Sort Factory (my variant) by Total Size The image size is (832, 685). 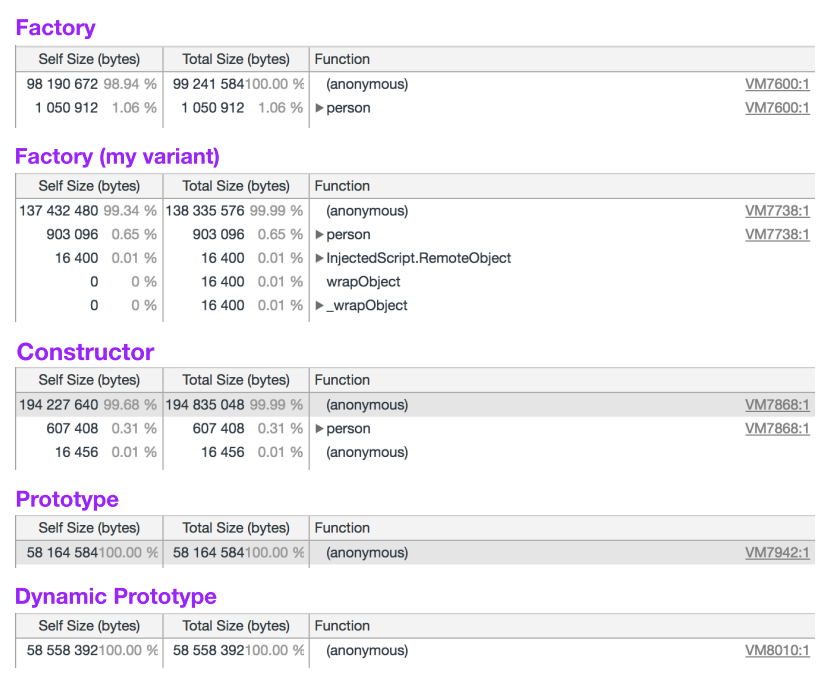click(236, 186)
